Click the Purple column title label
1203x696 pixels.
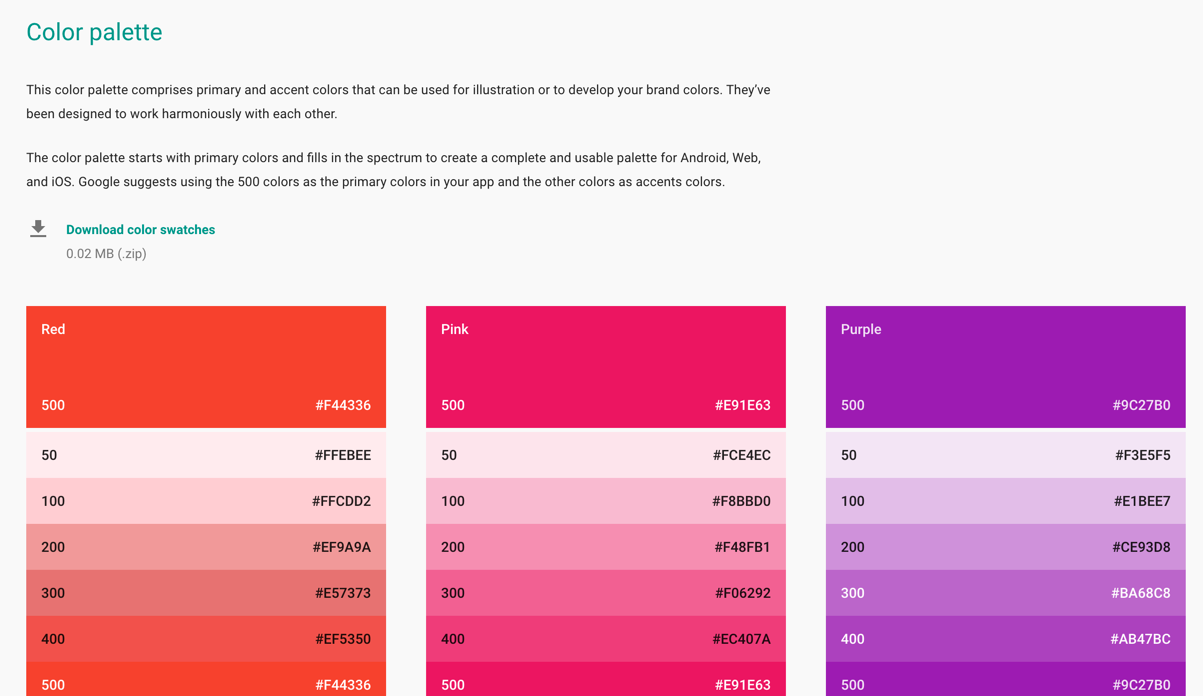tap(861, 329)
